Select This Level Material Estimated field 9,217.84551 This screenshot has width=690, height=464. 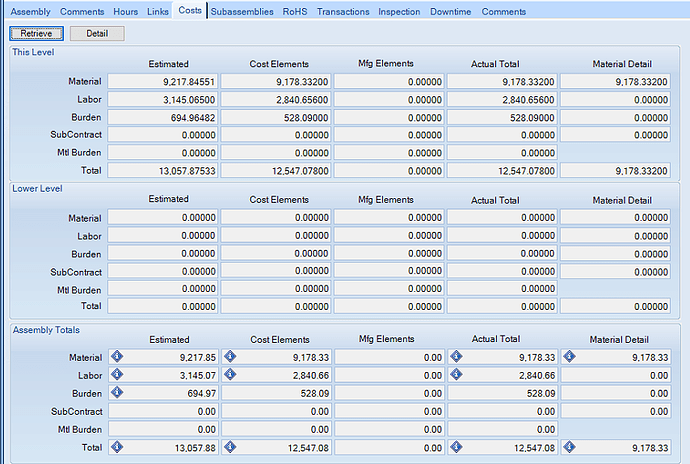point(163,81)
